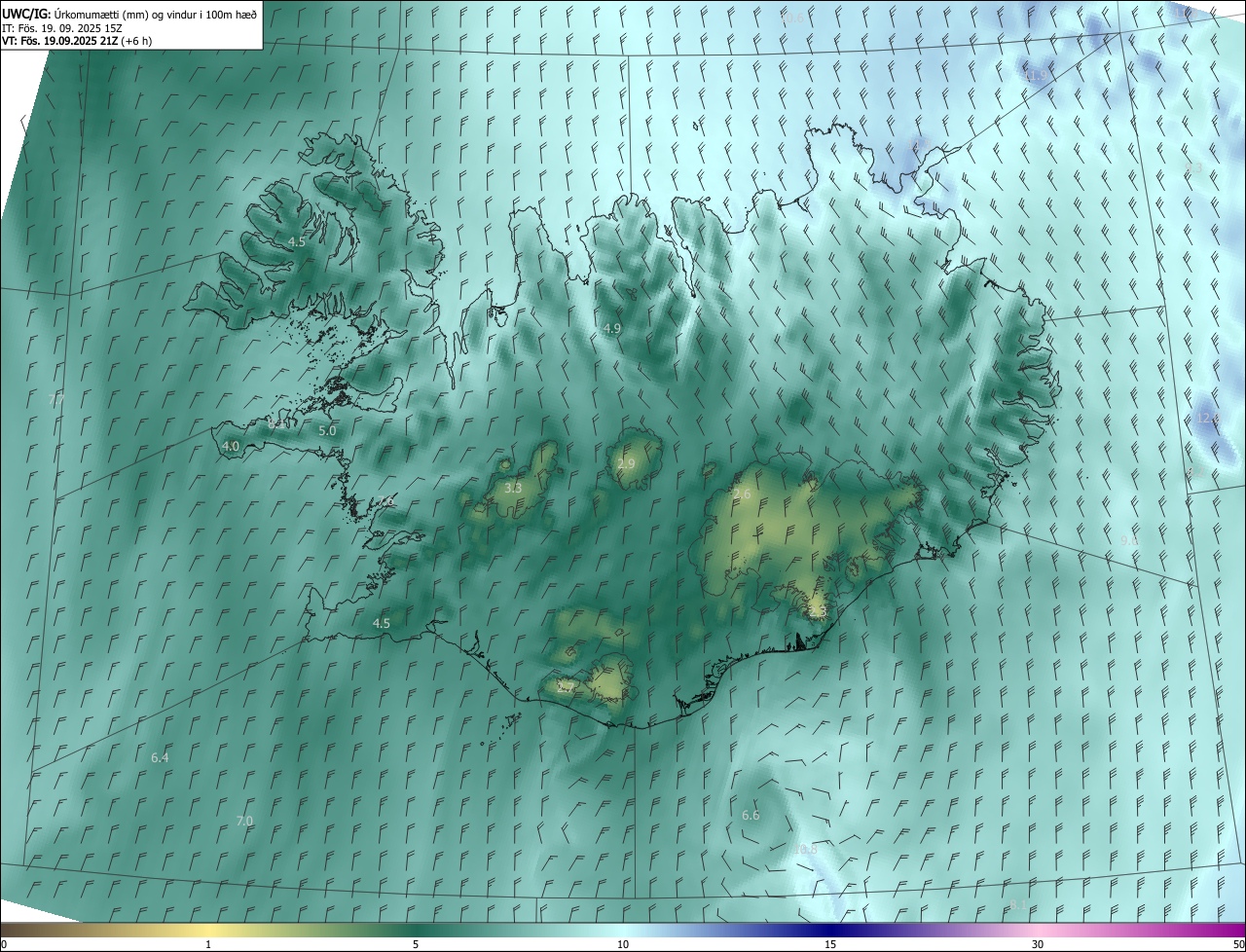Click the 4.5 value over the Westfjords
1246x952 pixels.
coord(297,241)
